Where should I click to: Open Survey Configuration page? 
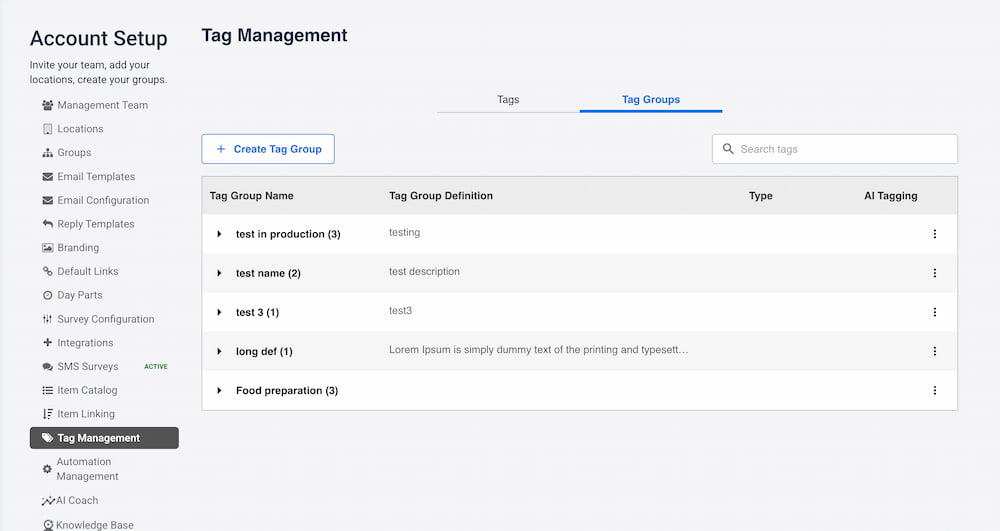(x=106, y=319)
